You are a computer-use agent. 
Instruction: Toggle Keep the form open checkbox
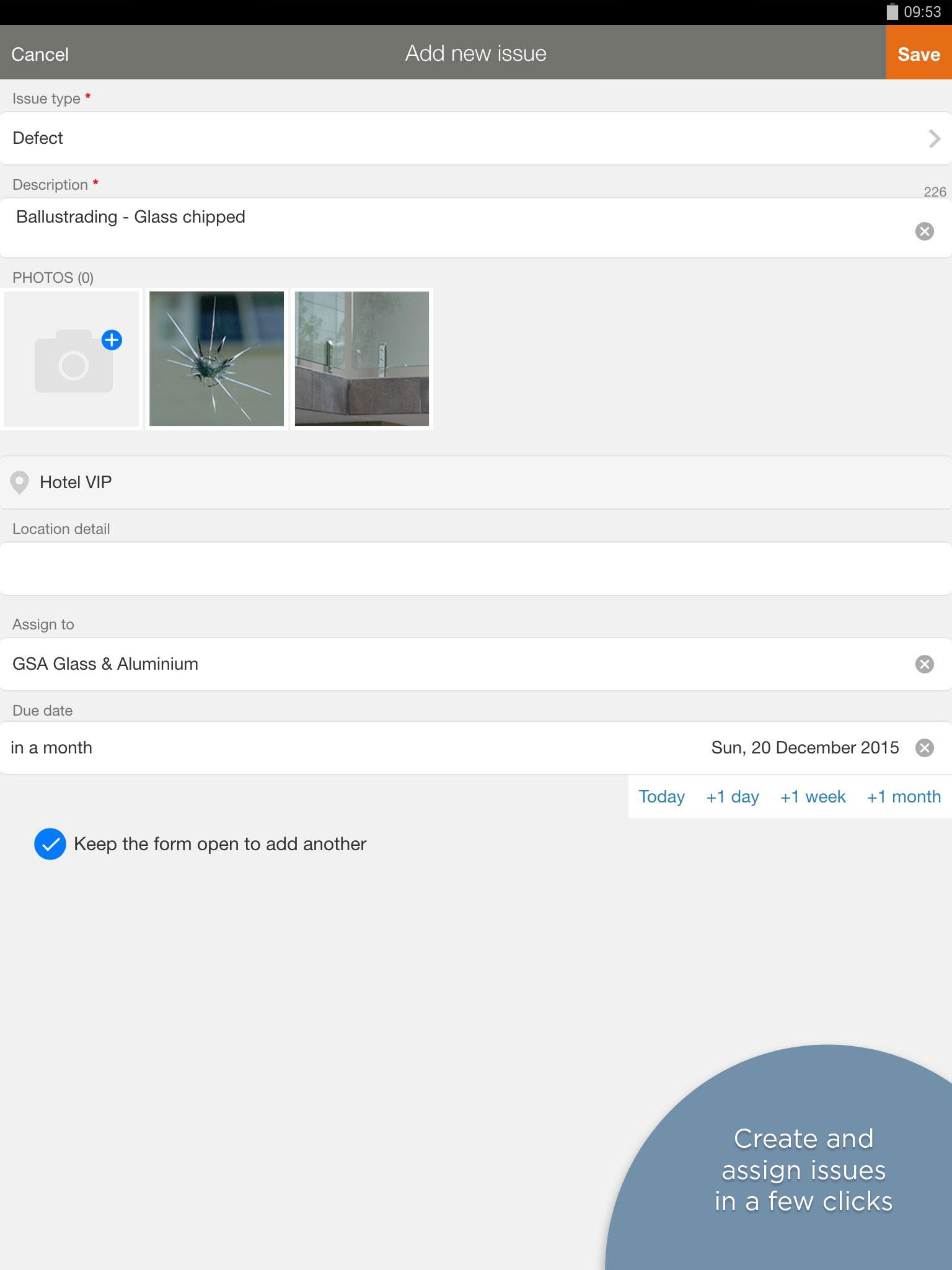click(50, 844)
